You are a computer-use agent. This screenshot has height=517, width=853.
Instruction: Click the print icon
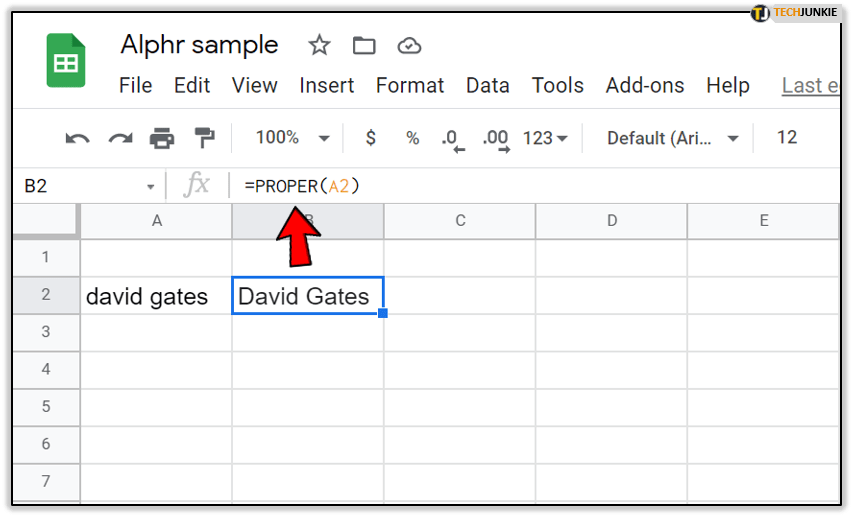click(162, 138)
